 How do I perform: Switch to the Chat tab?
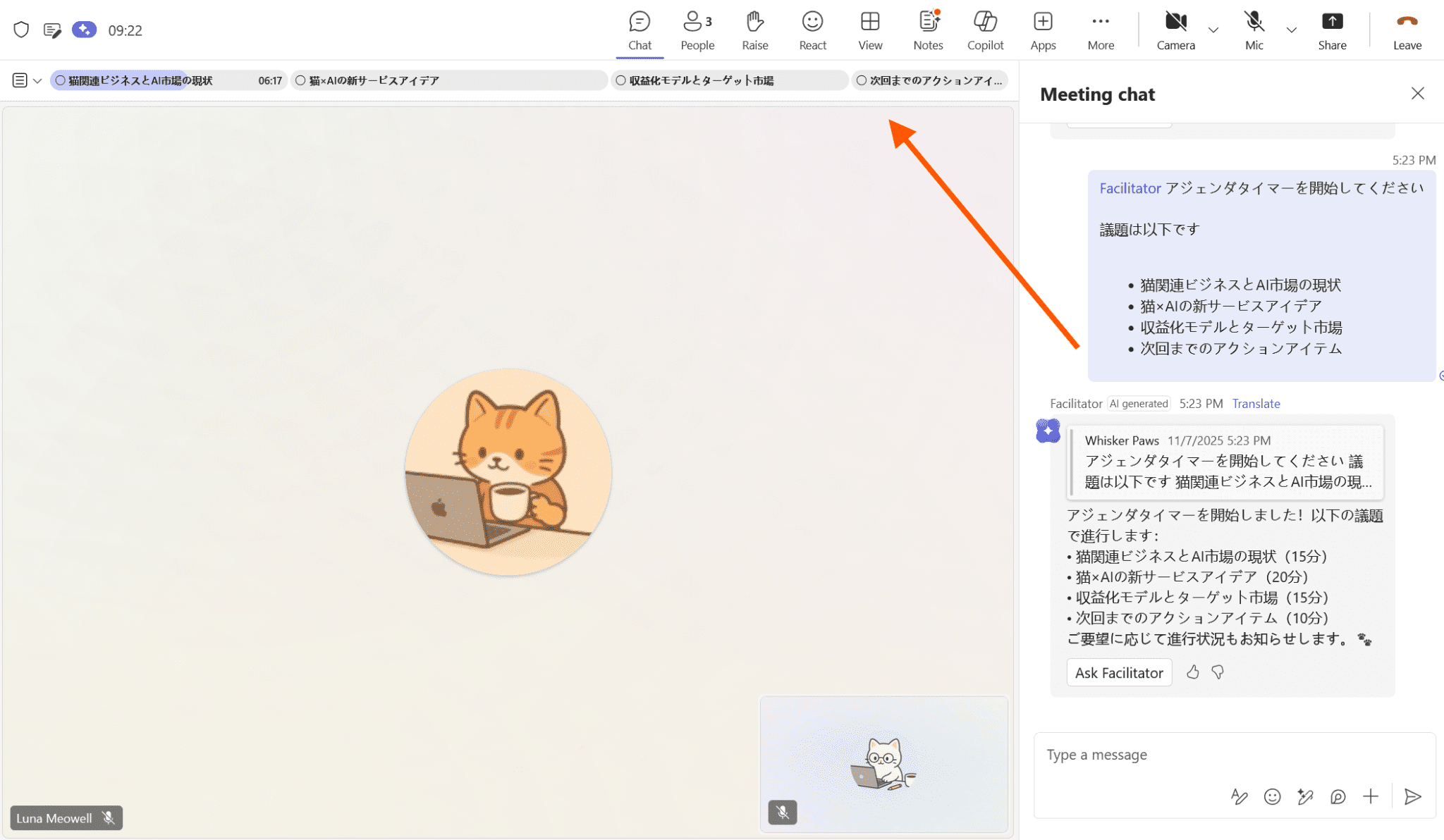pos(640,30)
